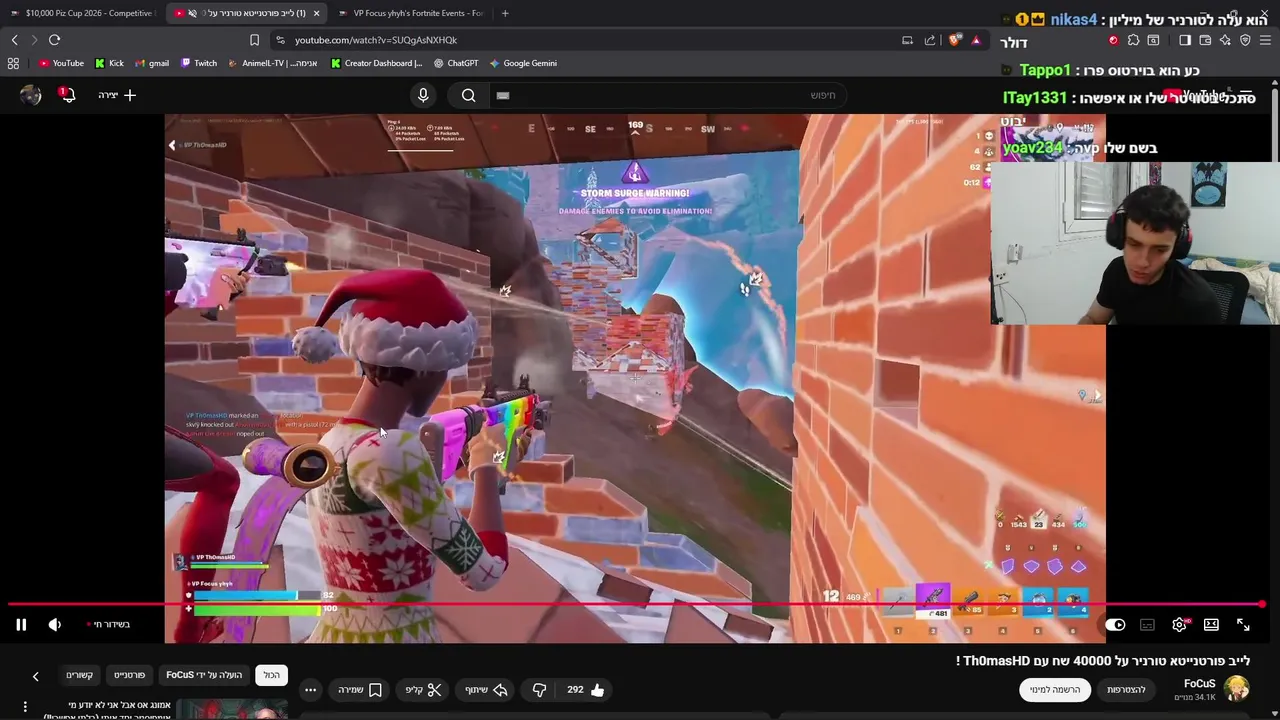Subscribe using הרשמה למינוי button

pos(1055,690)
